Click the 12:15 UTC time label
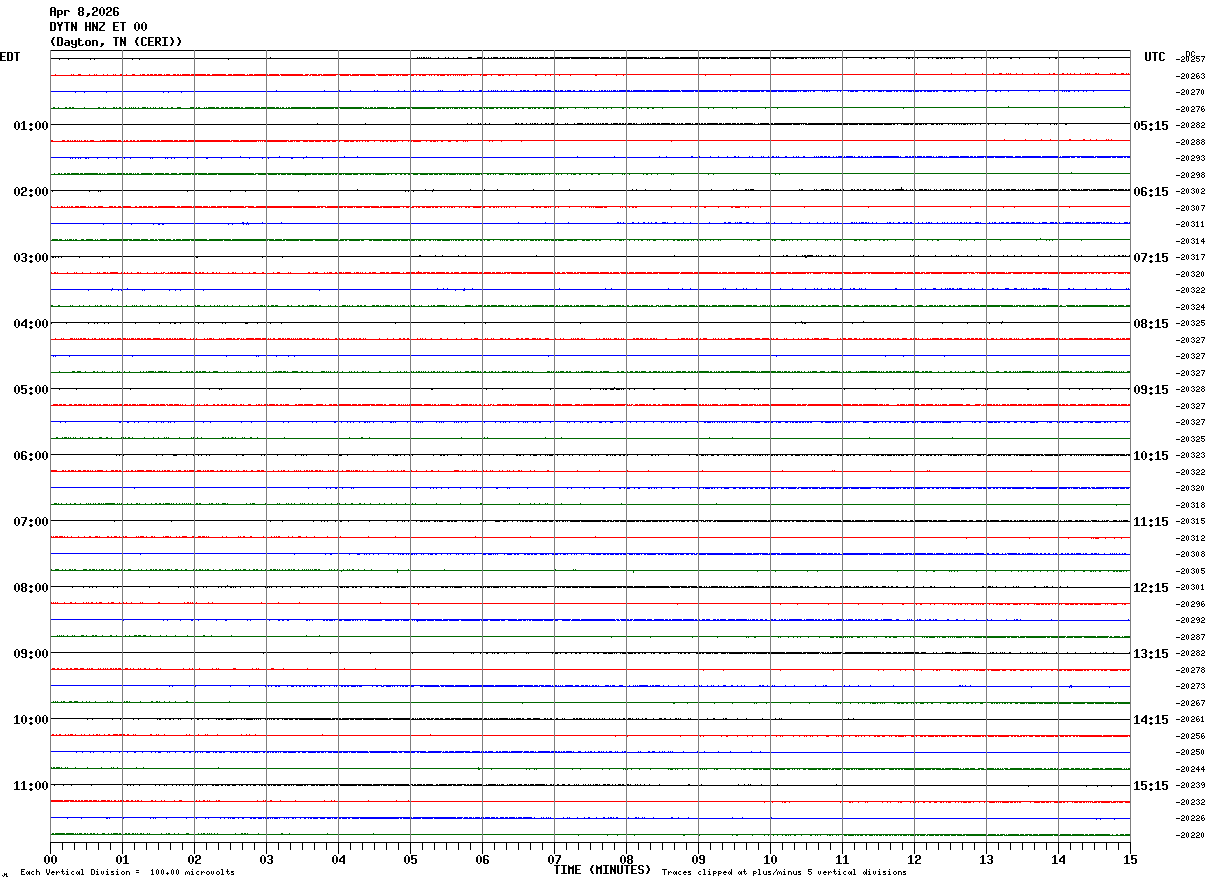 coord(1151,588)
